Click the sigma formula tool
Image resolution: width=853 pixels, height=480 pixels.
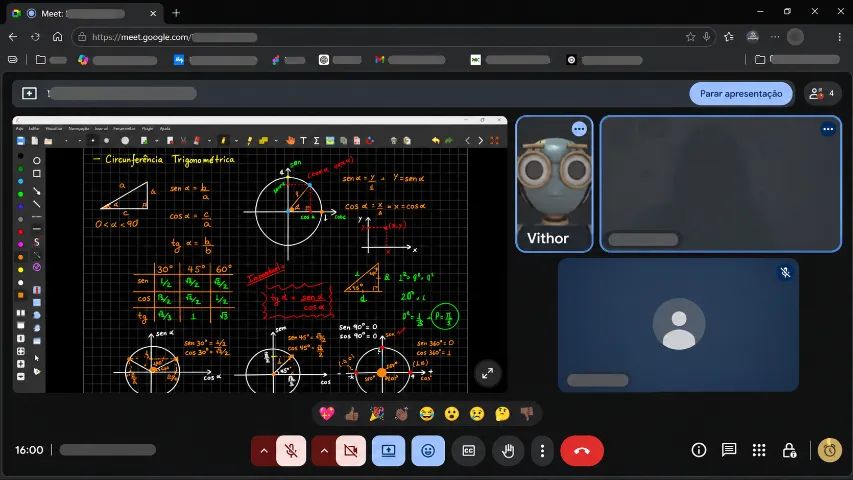316,140
